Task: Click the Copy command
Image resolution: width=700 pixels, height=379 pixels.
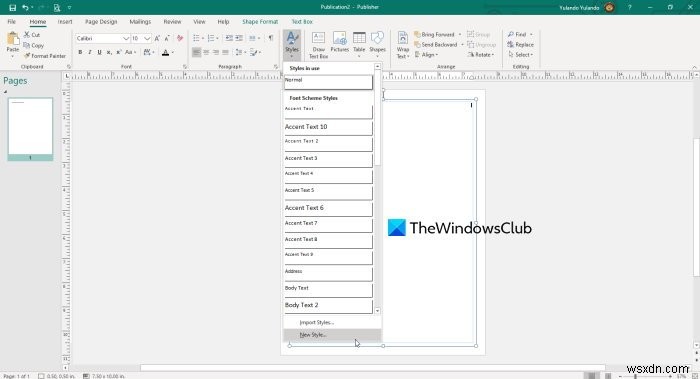Action: 34,46
